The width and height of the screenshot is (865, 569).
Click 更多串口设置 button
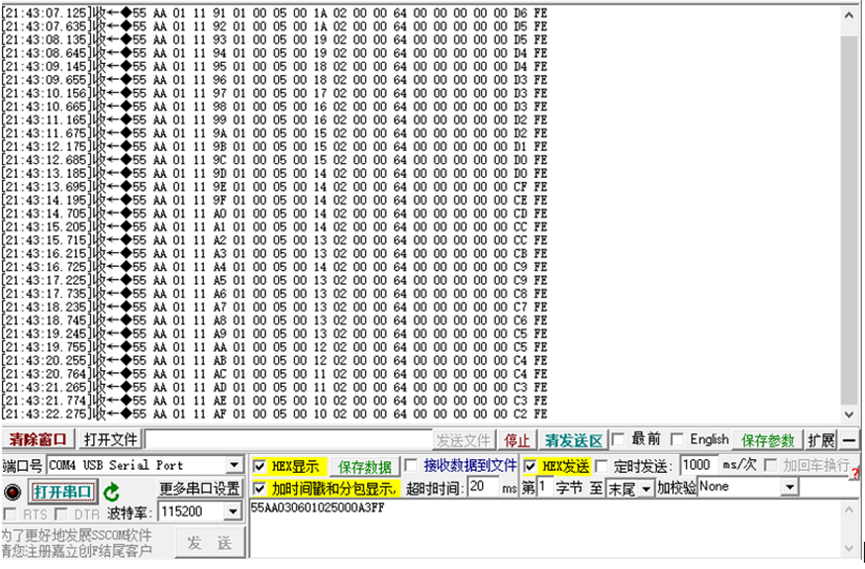click(x=200, y=489)
